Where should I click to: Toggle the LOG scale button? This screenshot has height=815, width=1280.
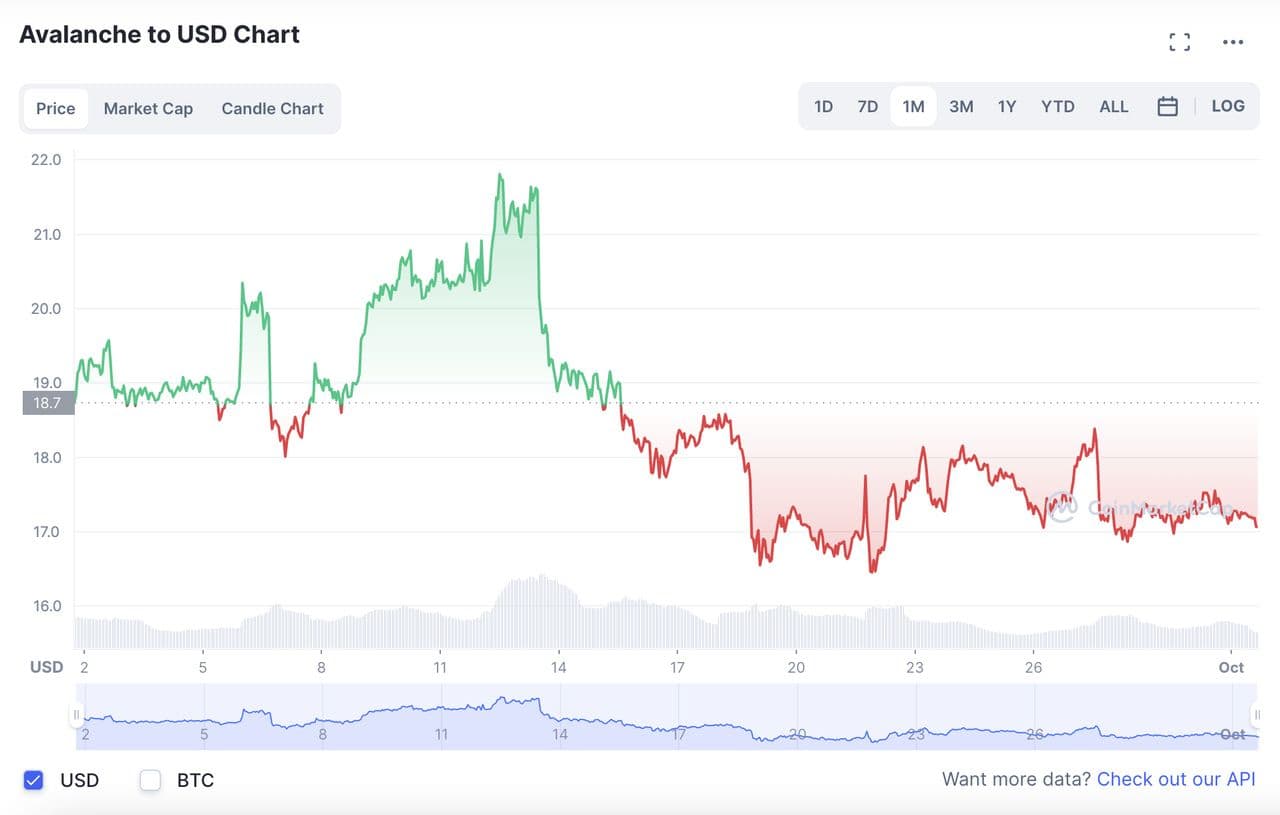click(x=1228, y=106)
